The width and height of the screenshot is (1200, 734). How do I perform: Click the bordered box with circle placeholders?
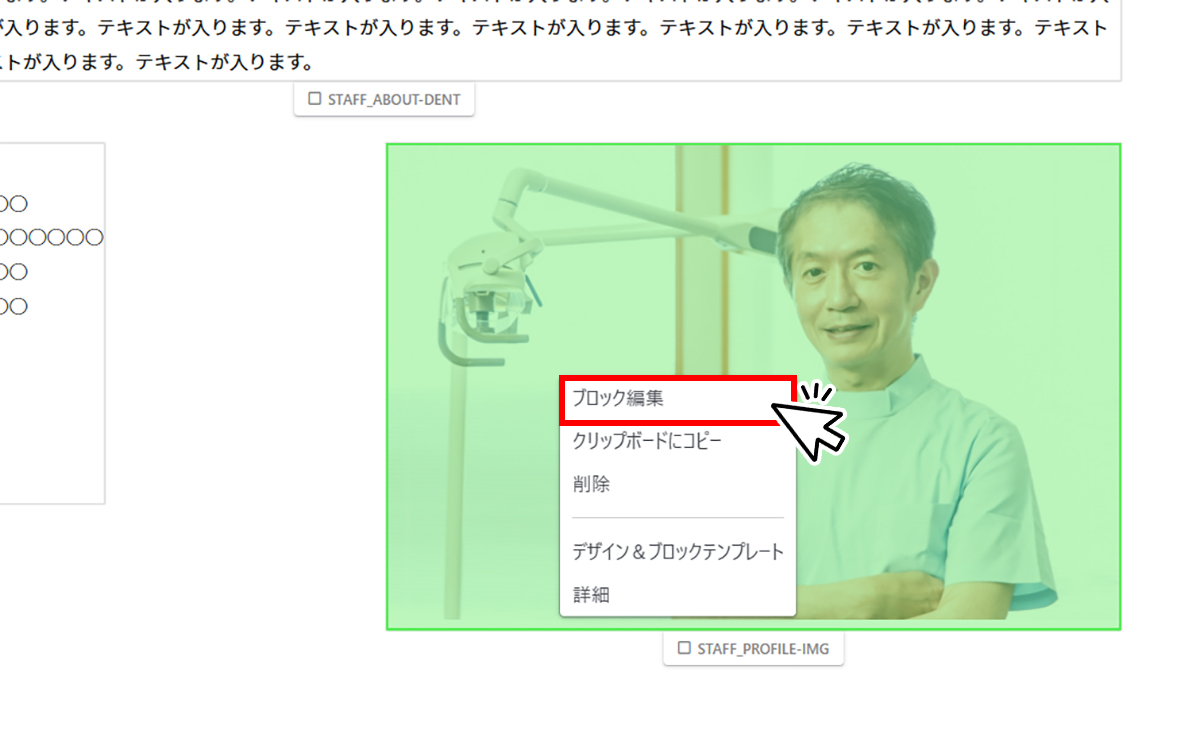click(52, 323)
